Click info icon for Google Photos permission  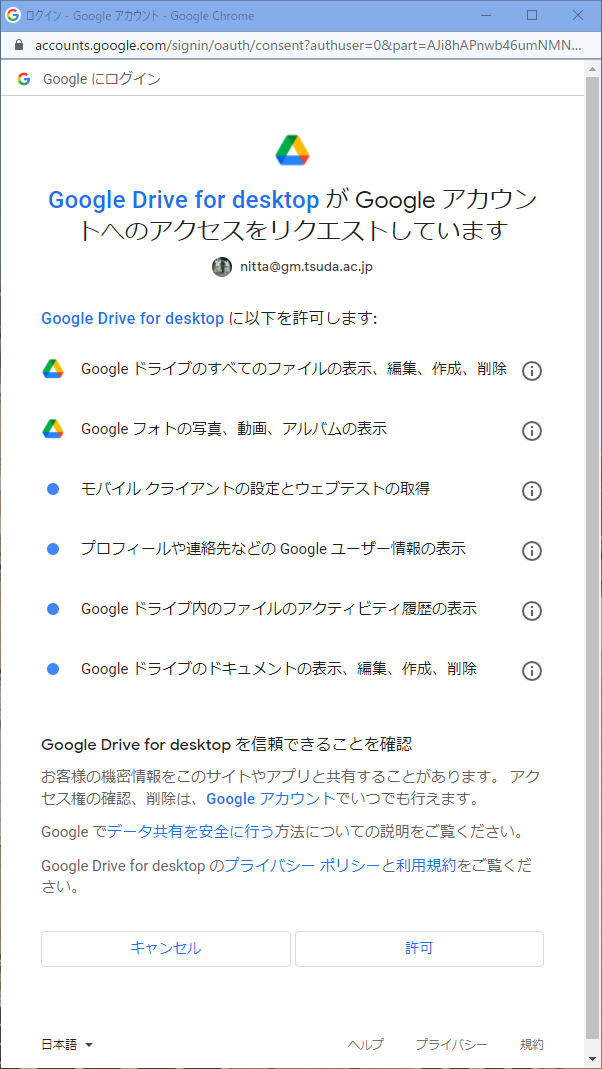[x=532, y=431]
